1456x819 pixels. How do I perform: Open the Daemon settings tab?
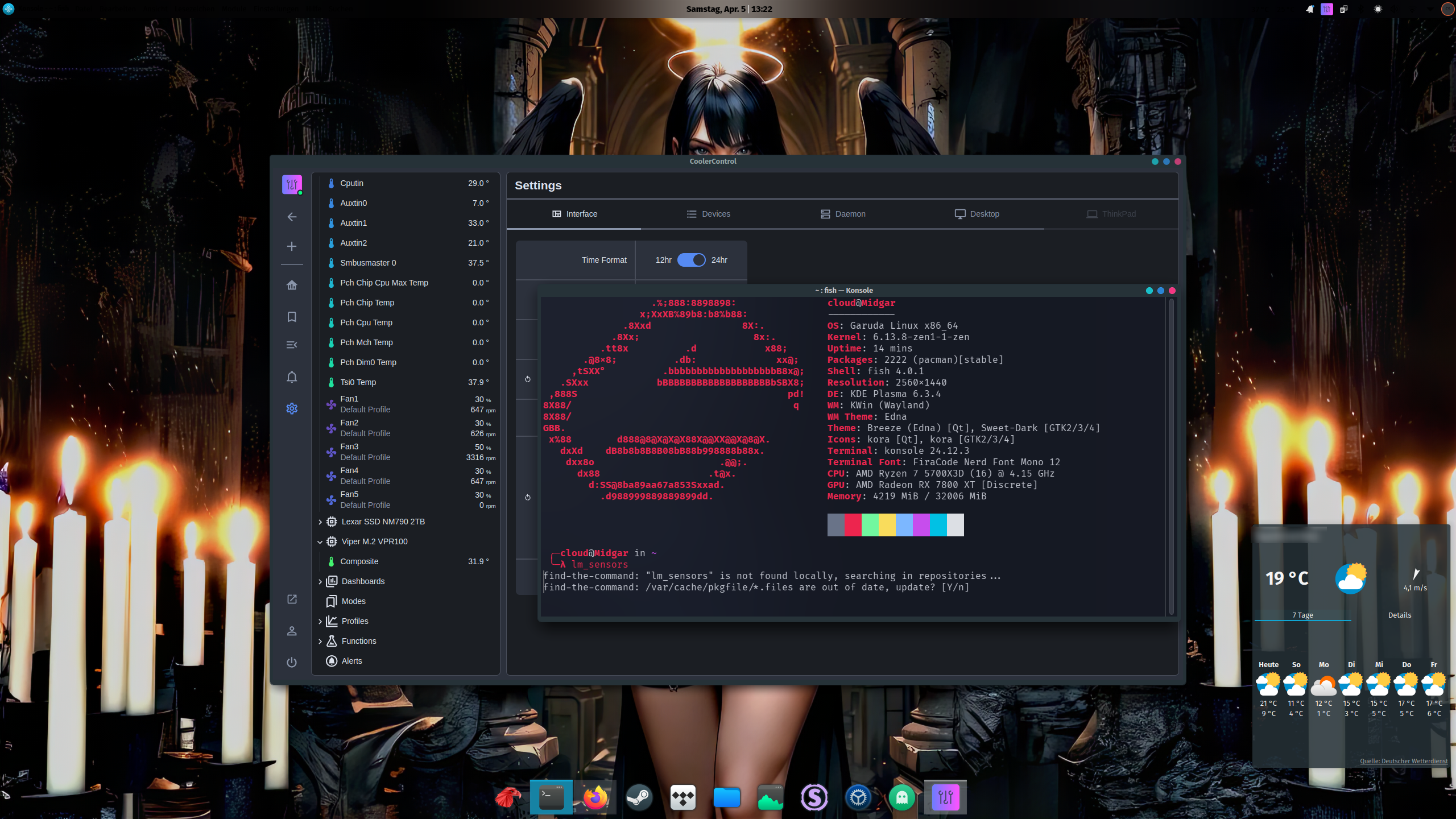click(x=843, y=214)
